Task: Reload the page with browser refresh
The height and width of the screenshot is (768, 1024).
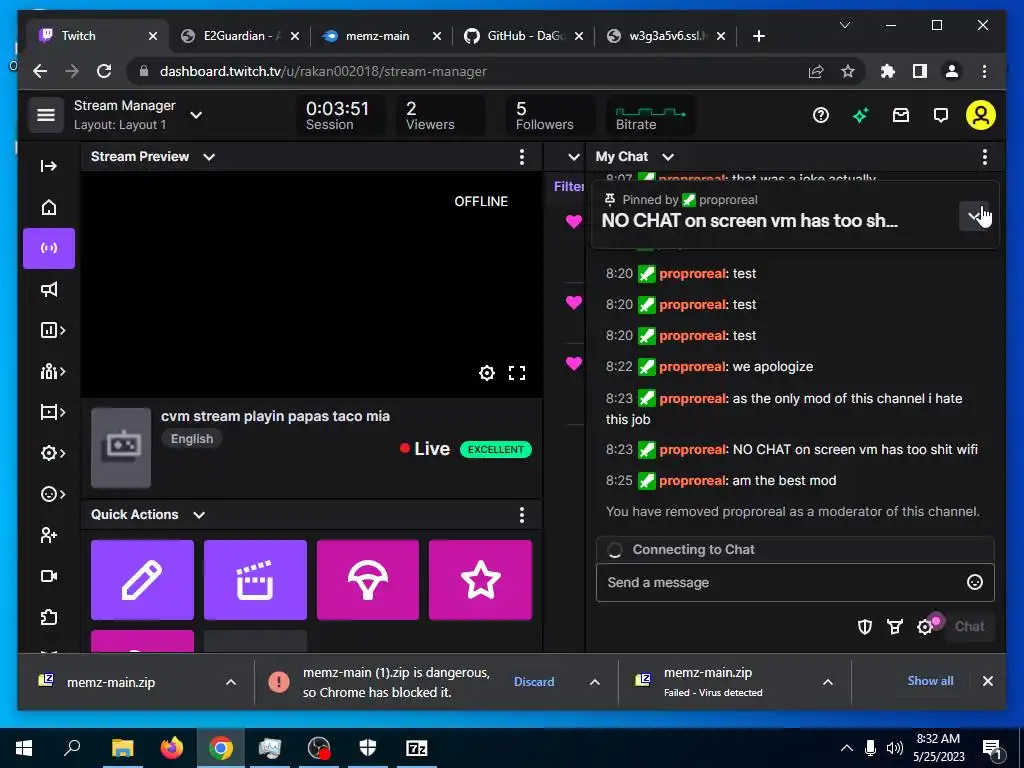Action: [x=104, y=71]
